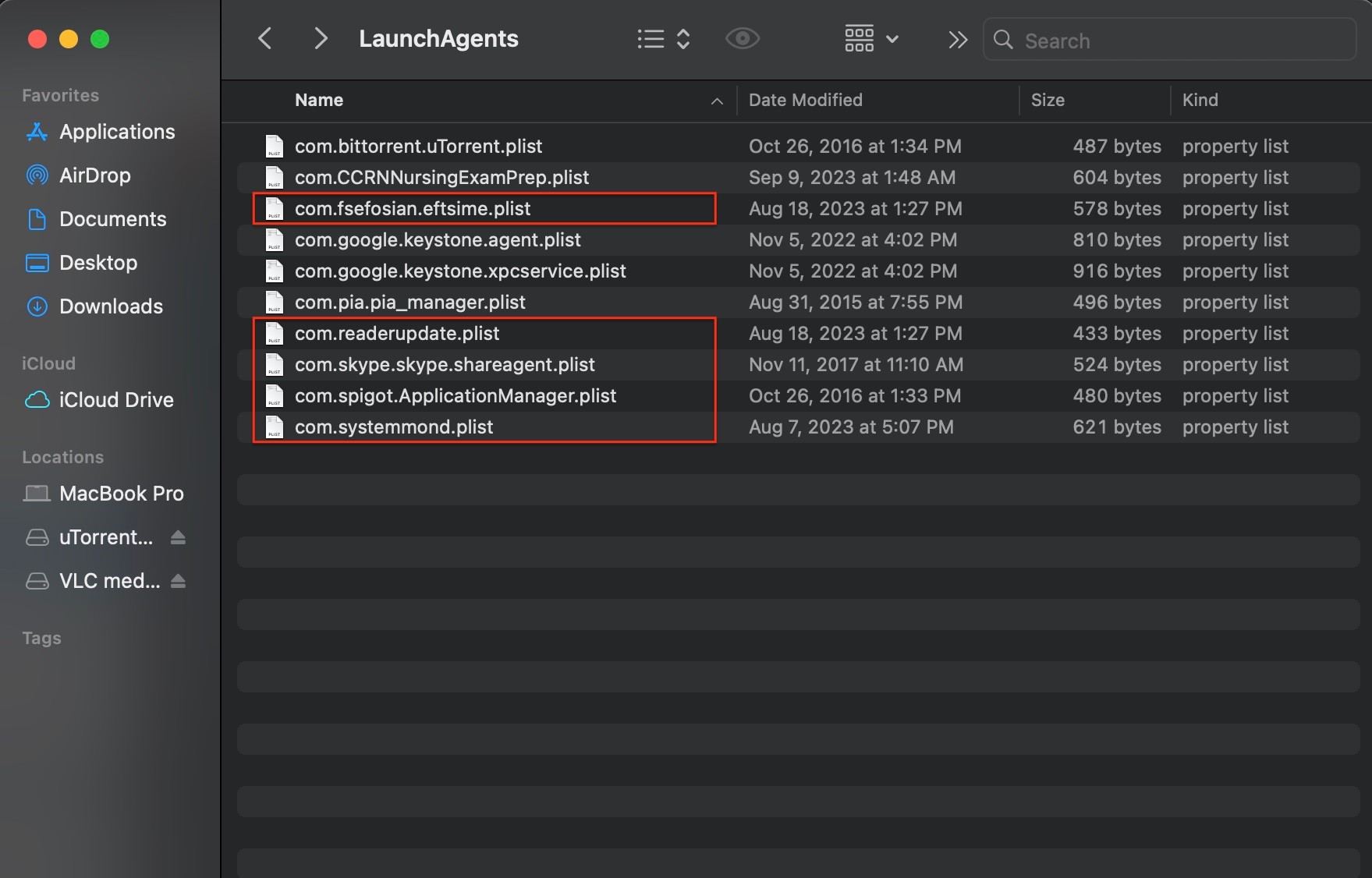Viewport: 1372px width, 878px height.
Task: Click the file icon of com.readerupdate.plist
Action: click(x=274, y=333)
